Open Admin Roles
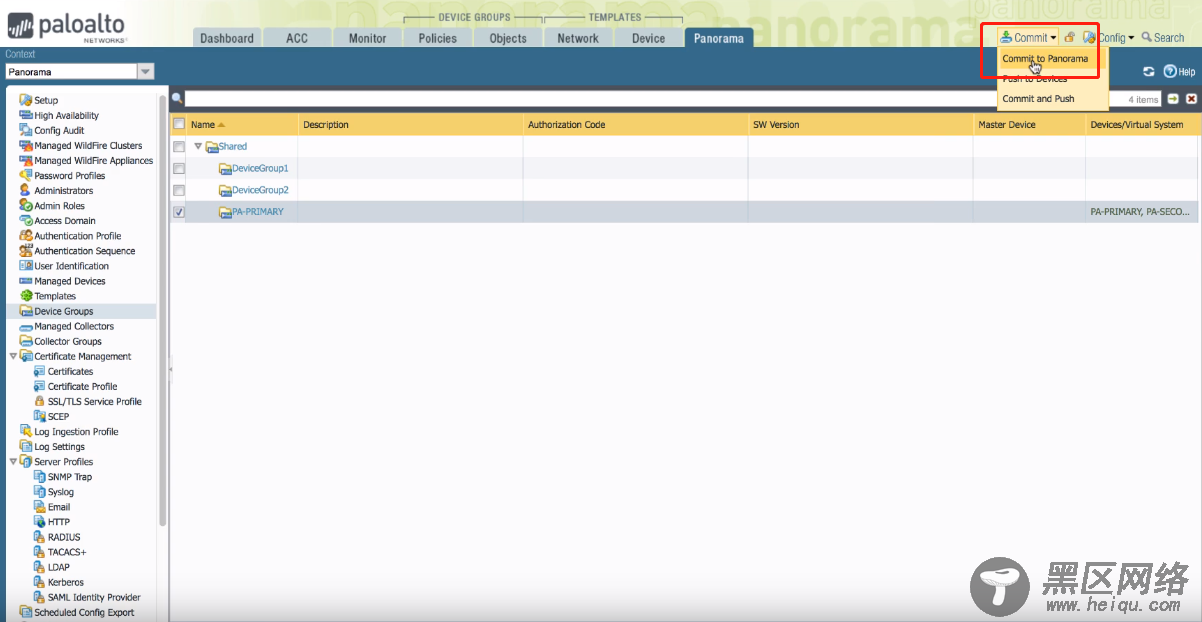The width and height of the screenshot is (1202, 622). (x=52, y=205)
